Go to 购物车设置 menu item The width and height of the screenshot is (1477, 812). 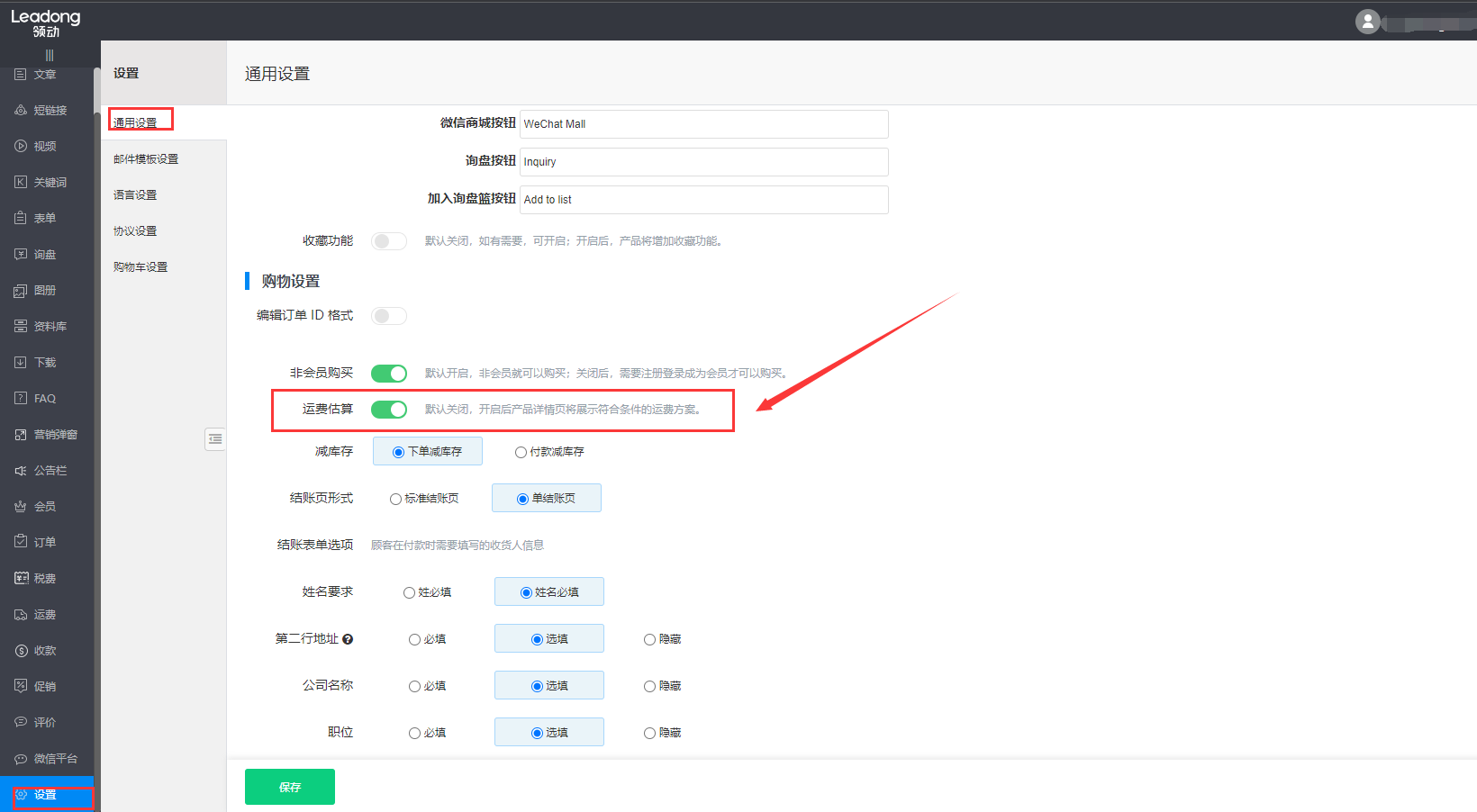coord(140,267)
